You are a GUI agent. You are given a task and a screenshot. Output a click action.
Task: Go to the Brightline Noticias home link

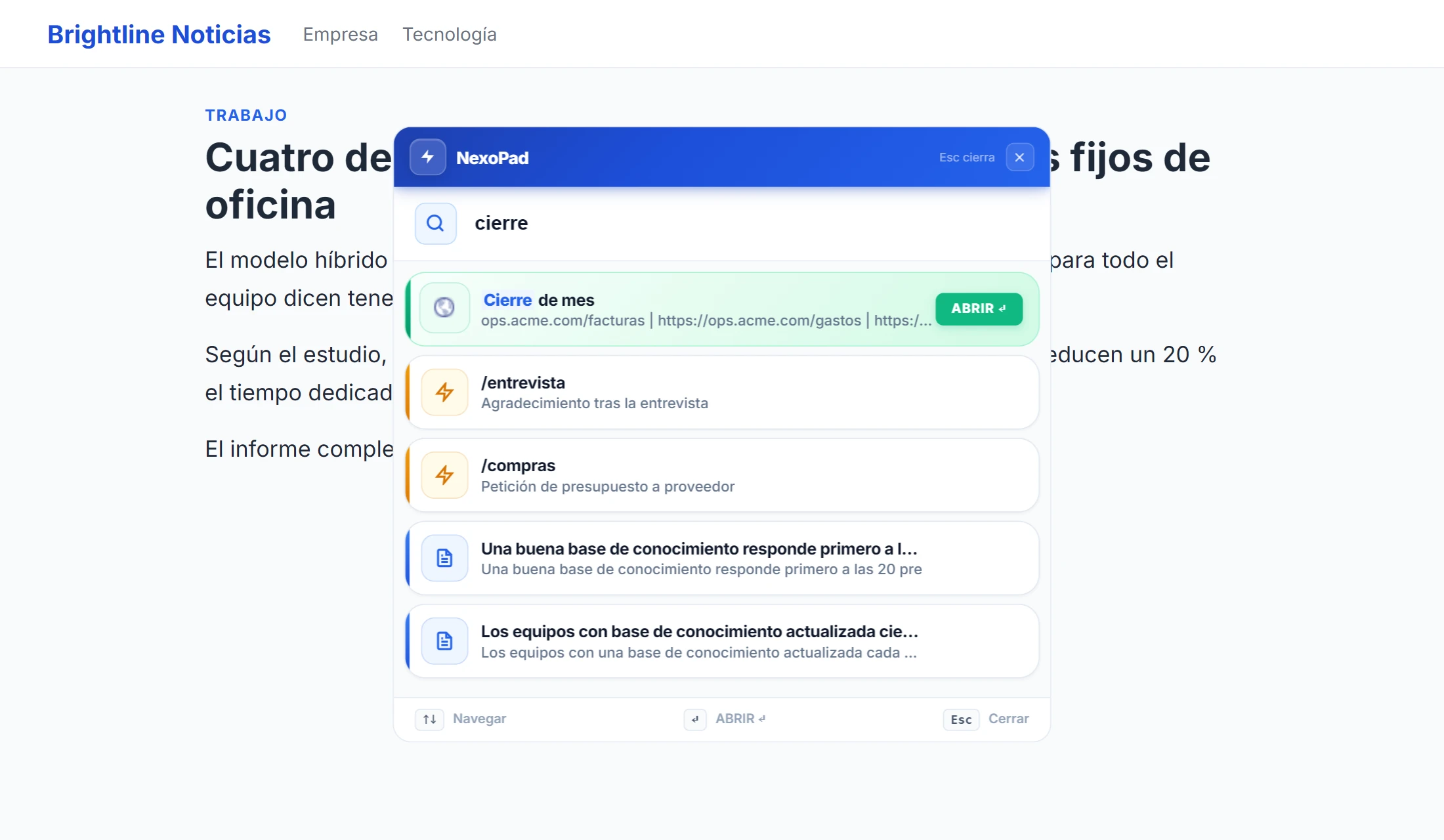tap(159, 34)
